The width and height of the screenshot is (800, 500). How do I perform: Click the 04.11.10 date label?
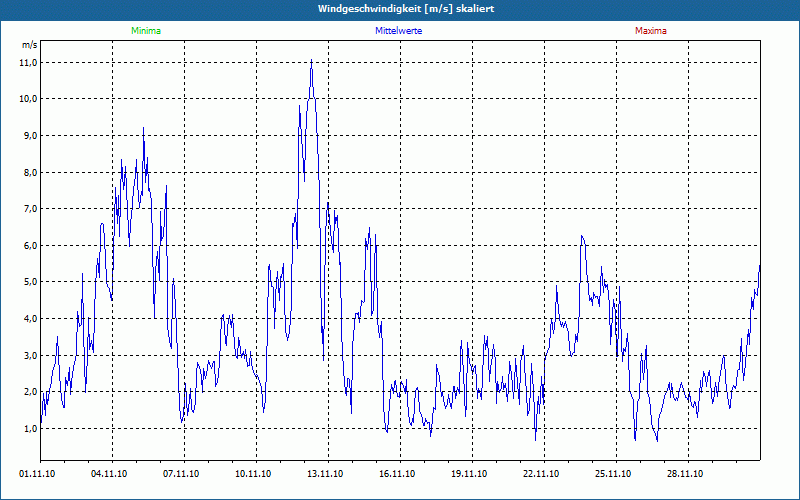(109, 474)
